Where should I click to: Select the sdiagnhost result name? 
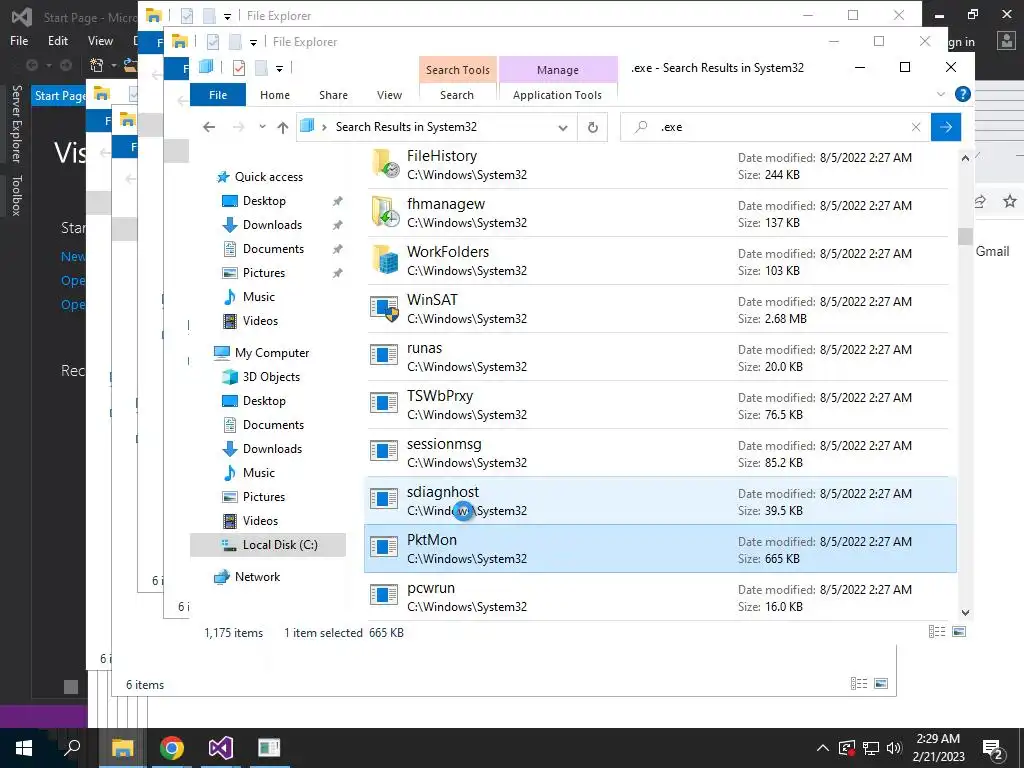pos(443,492)
